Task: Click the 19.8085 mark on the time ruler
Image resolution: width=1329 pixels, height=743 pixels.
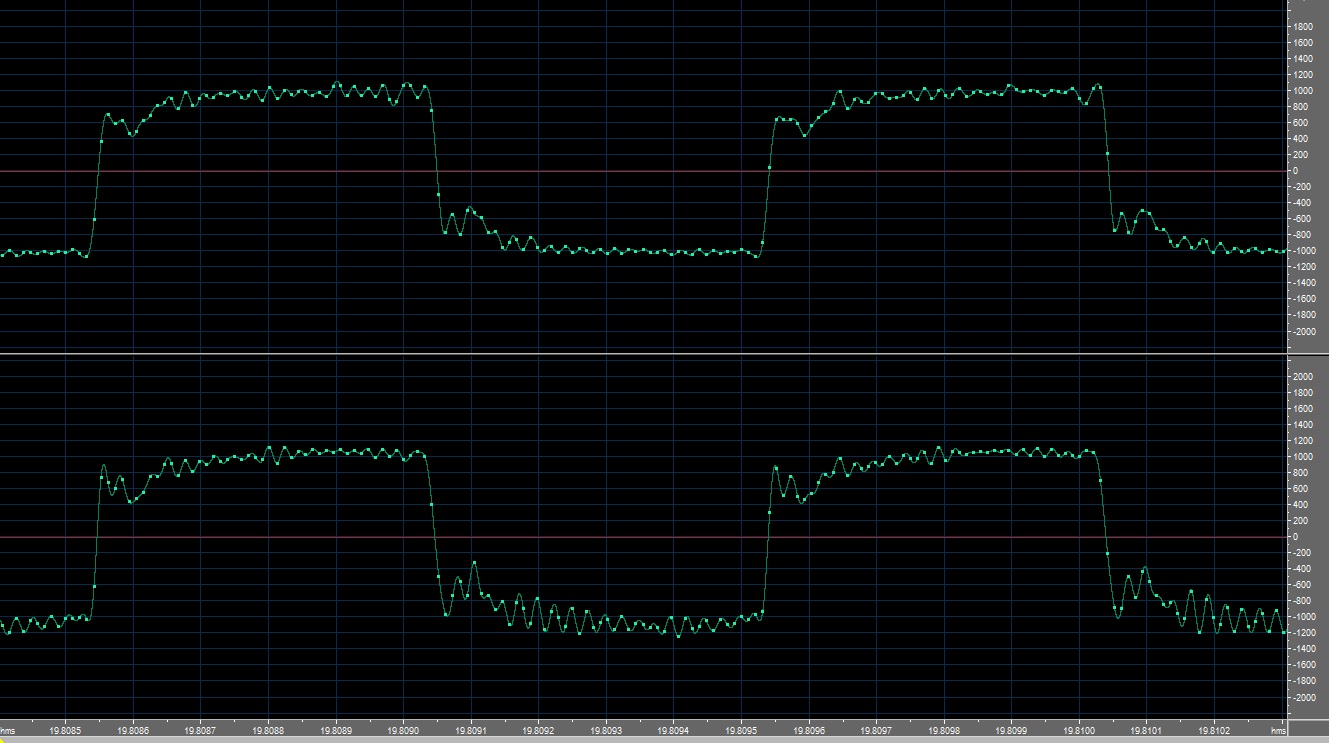Action: coord(65,731)
